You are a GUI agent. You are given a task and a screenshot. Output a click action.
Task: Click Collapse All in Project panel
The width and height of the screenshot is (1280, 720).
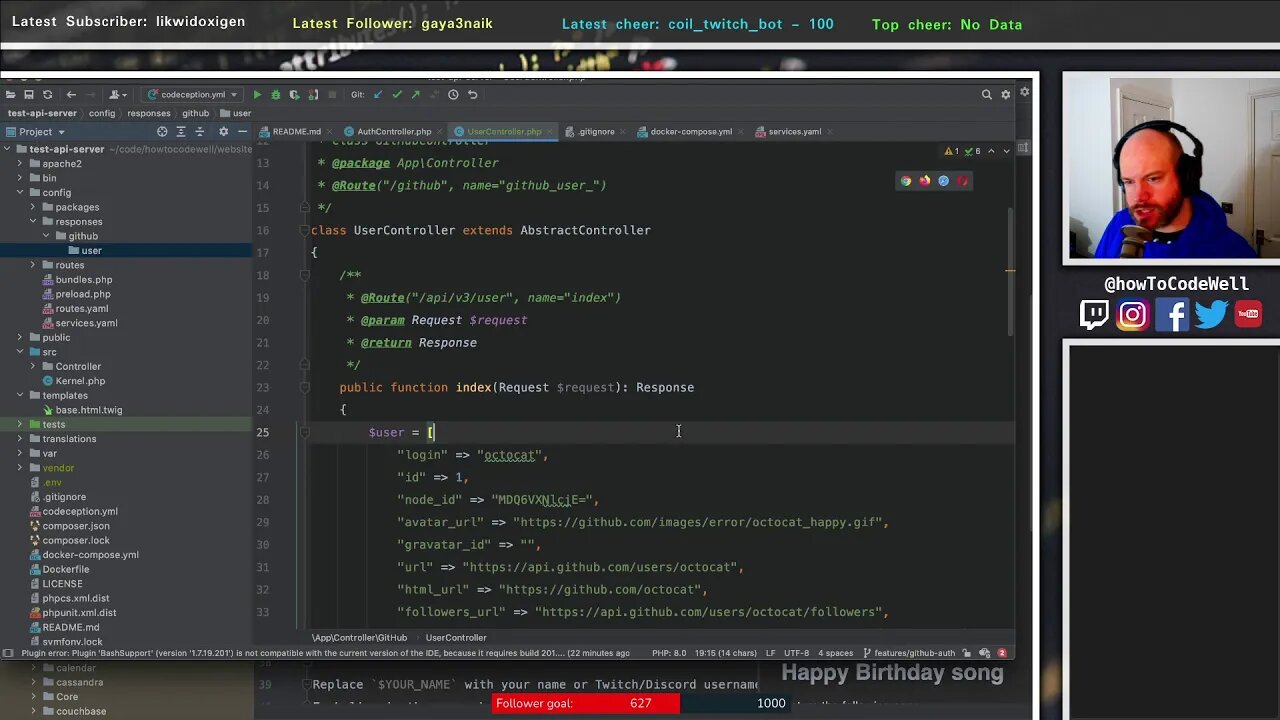point(200,131)
